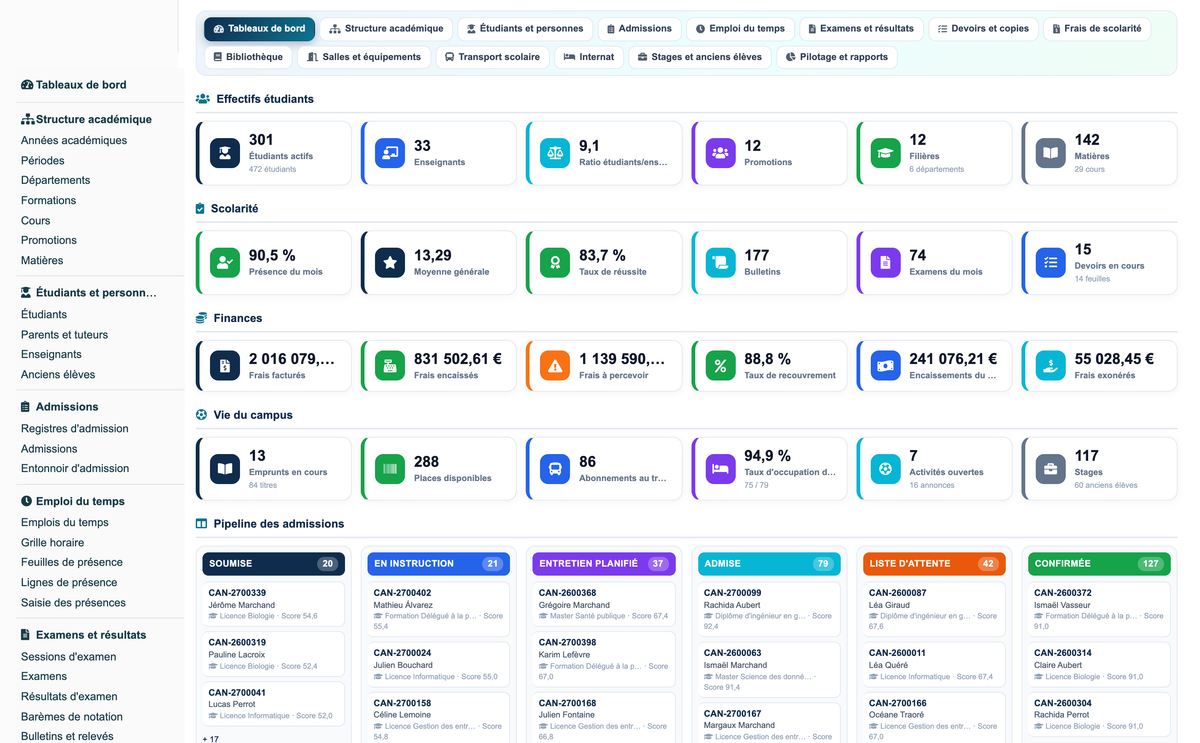Image resolution: width=1200 pixels, height=743 pixels.
Task: Click the banknote icon on Encaissements card
Action: 885,366
